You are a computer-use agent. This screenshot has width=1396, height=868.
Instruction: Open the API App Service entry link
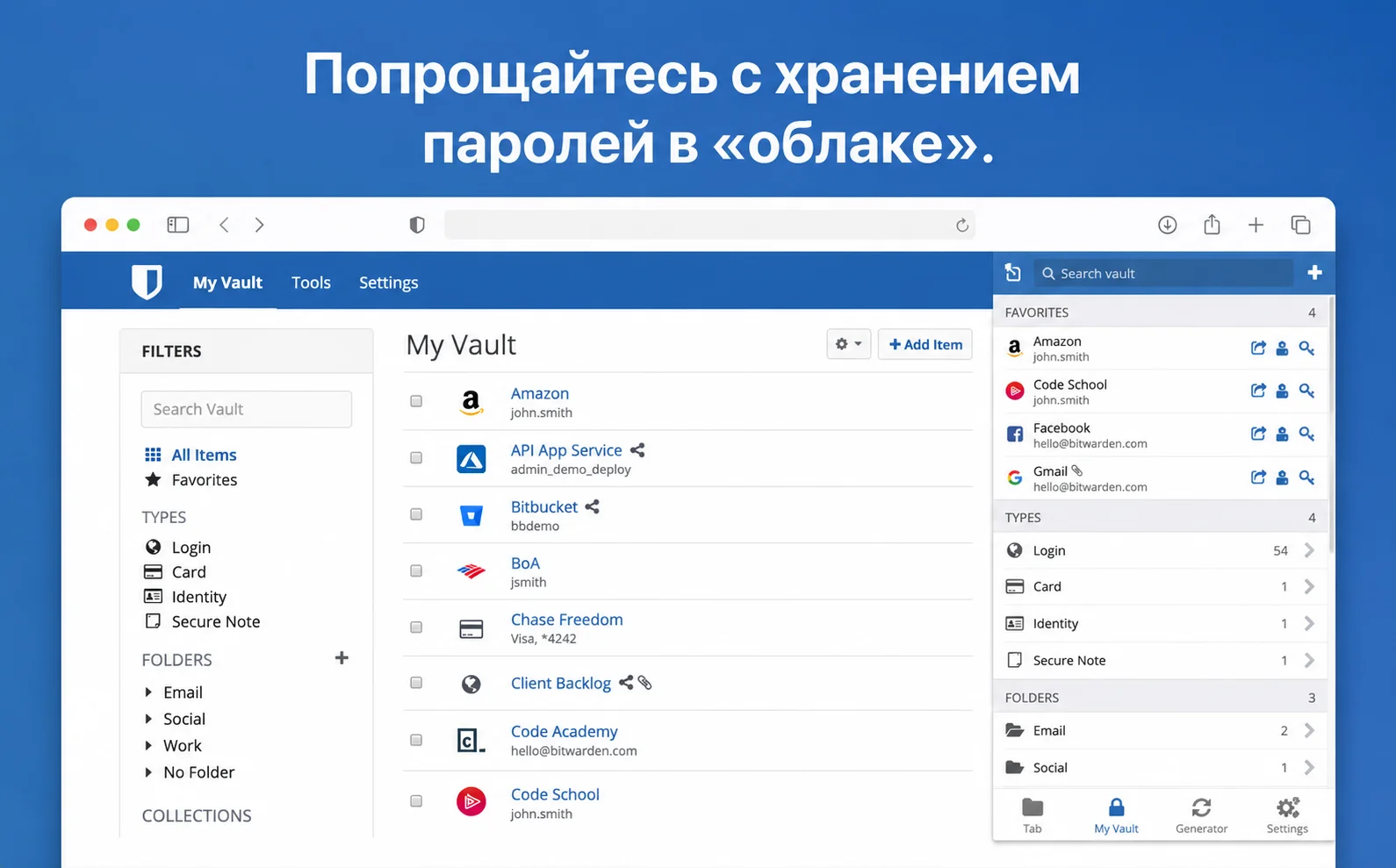[566, 450]
